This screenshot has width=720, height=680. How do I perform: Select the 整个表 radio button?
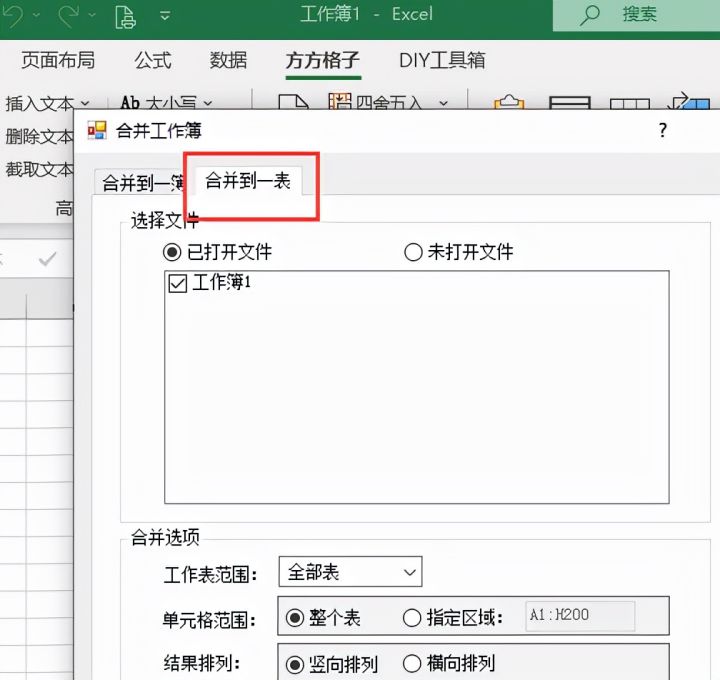click(x=294, y=618)
